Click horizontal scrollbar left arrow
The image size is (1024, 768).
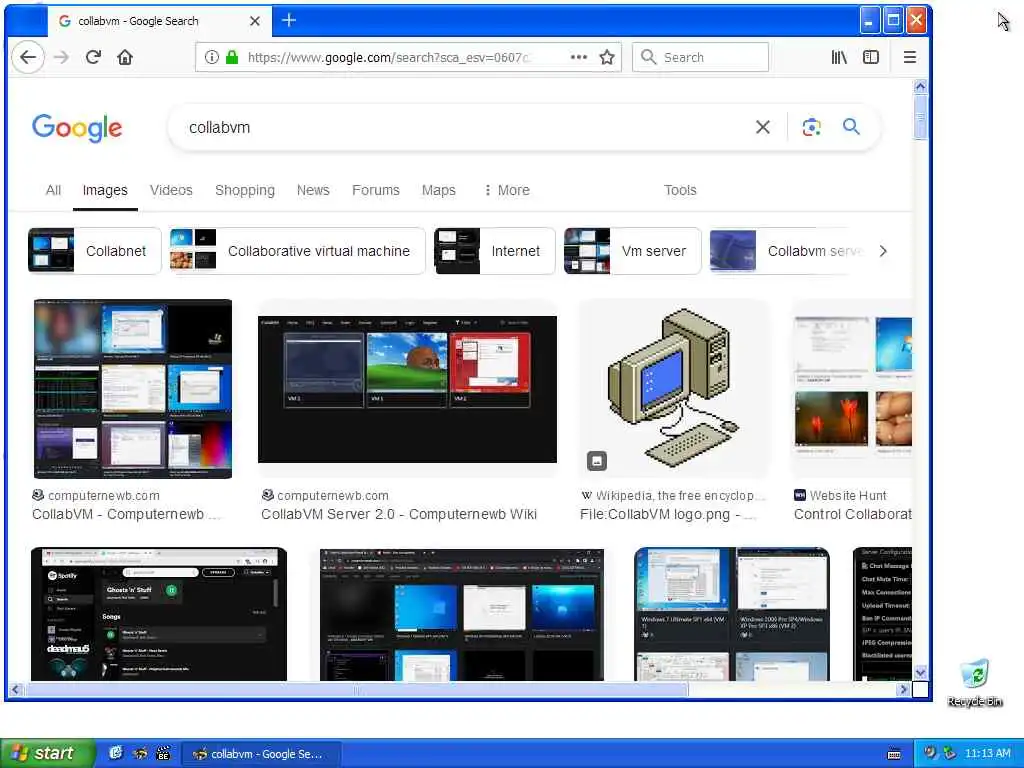click(15, 689)
